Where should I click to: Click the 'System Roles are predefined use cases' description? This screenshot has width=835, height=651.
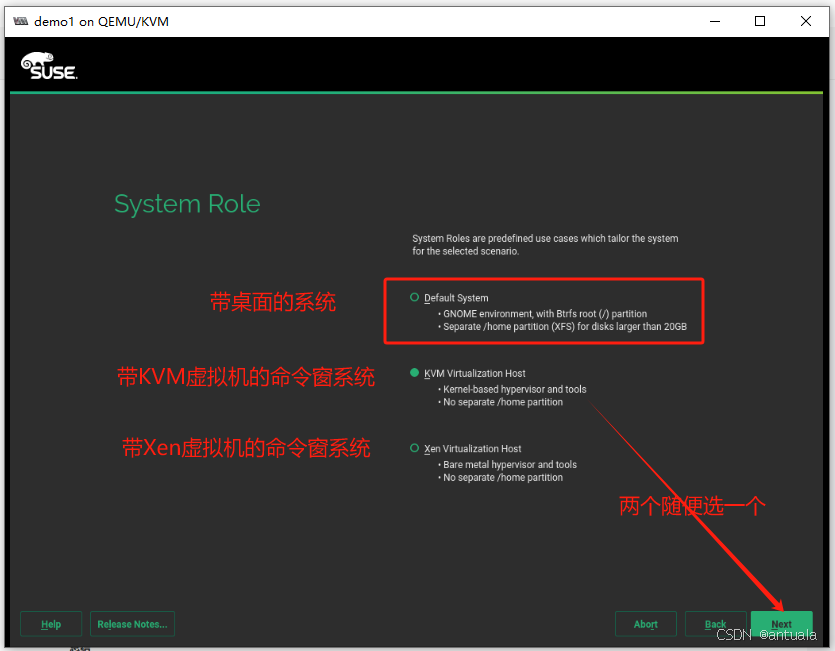click(x=545, y=245)
